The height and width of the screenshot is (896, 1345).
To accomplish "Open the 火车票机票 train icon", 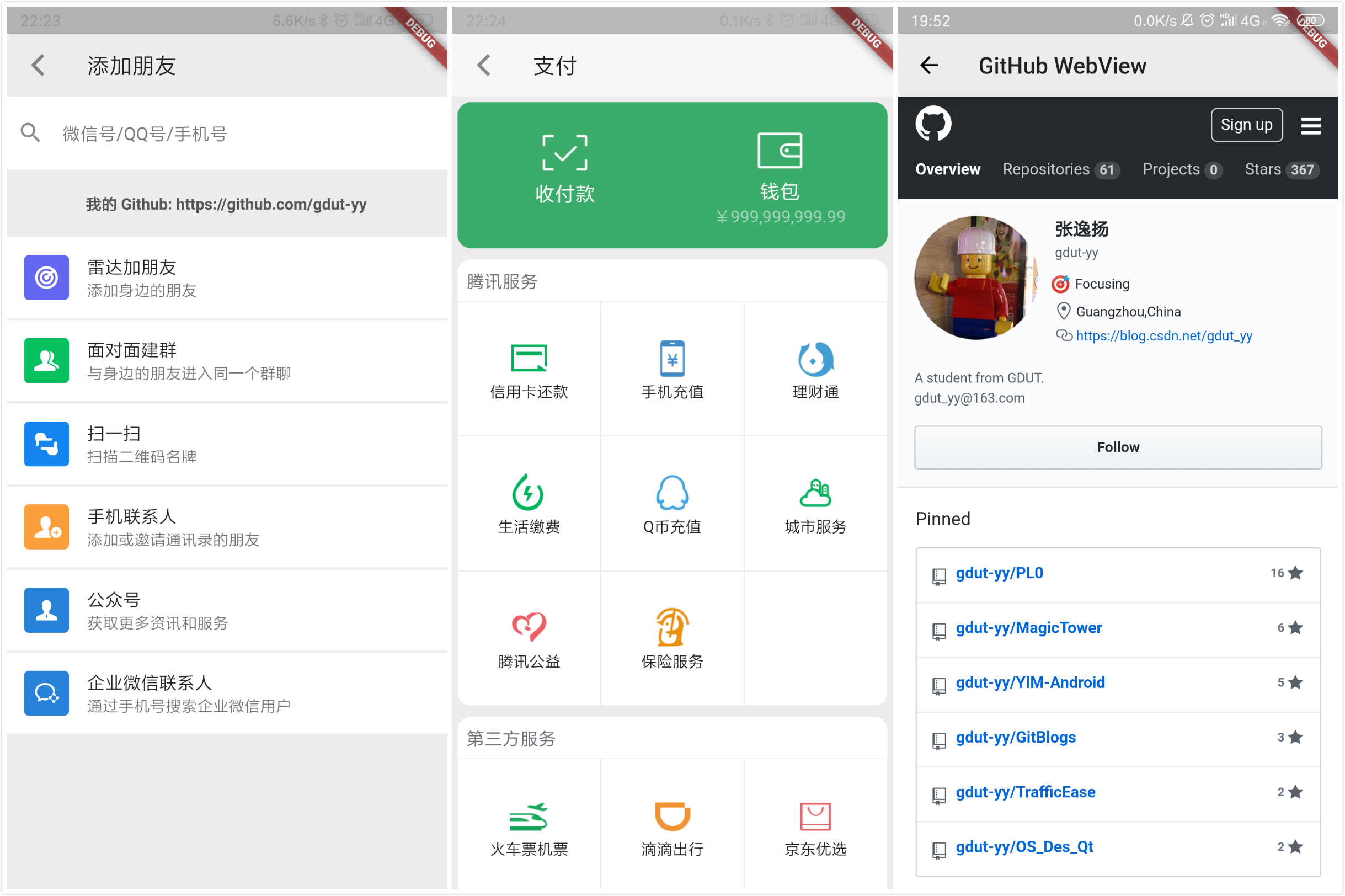I will point(529,815).
